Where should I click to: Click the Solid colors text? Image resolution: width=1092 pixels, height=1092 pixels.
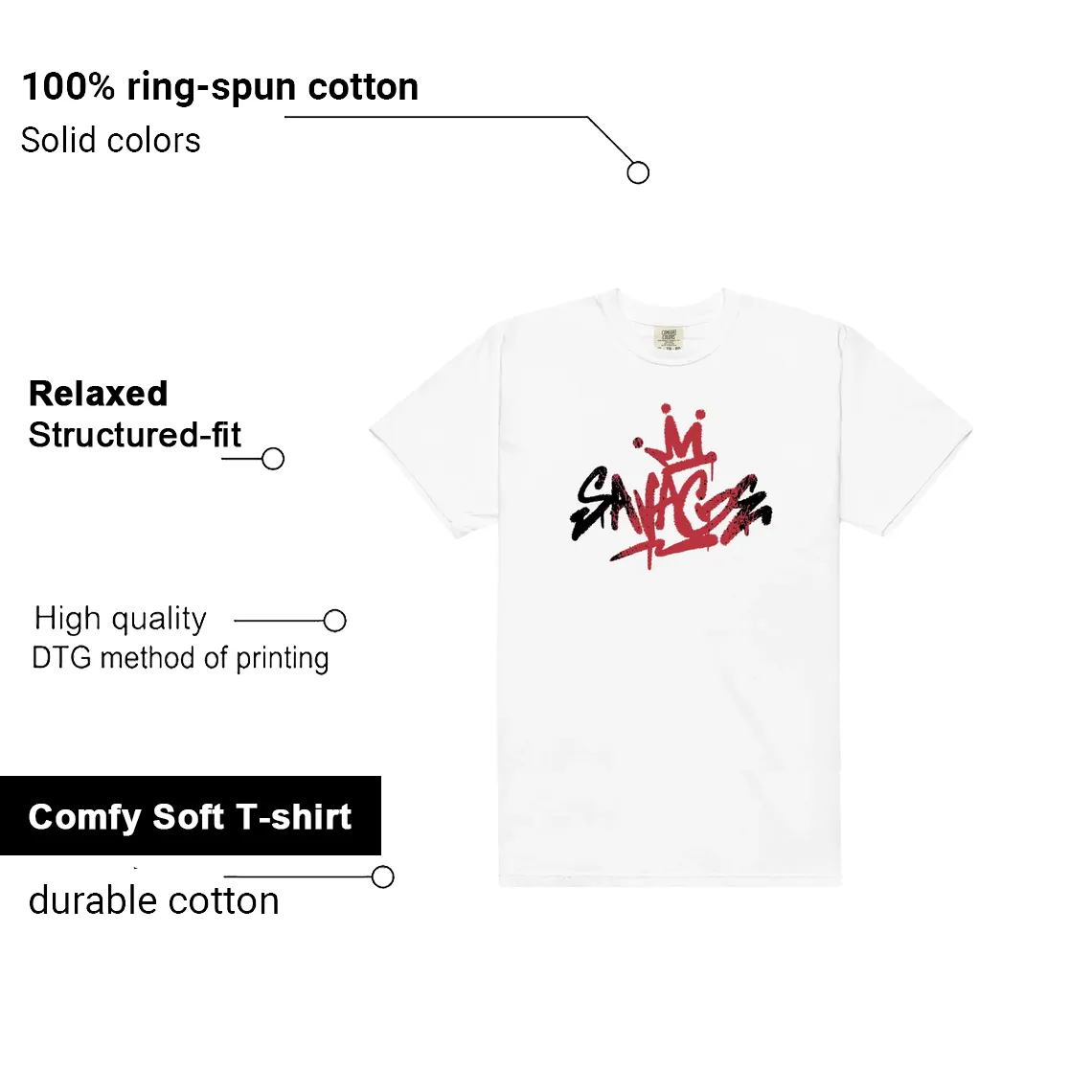[x=111, y=140]
